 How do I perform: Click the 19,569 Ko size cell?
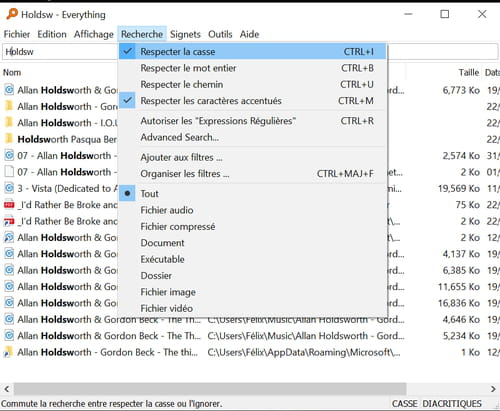[459, 188]
